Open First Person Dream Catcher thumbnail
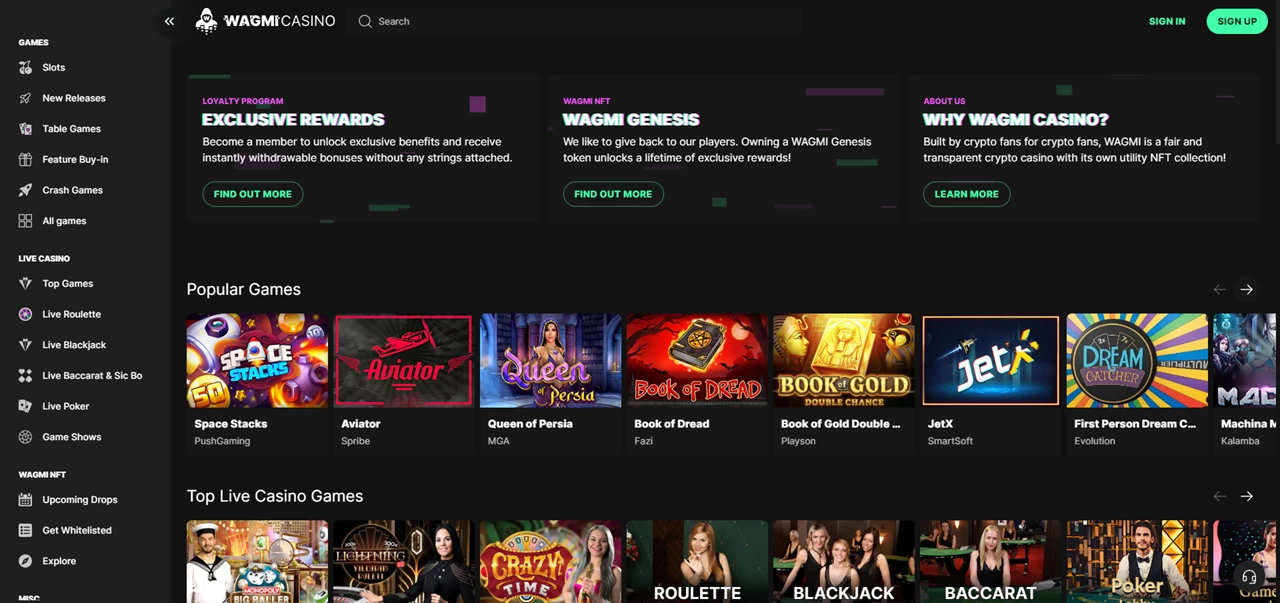 1137,360
